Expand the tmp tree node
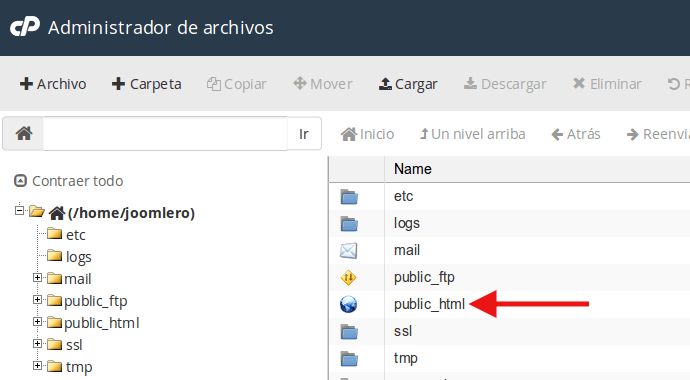Screen dimensions: 690x380 [x=37, y=365]
